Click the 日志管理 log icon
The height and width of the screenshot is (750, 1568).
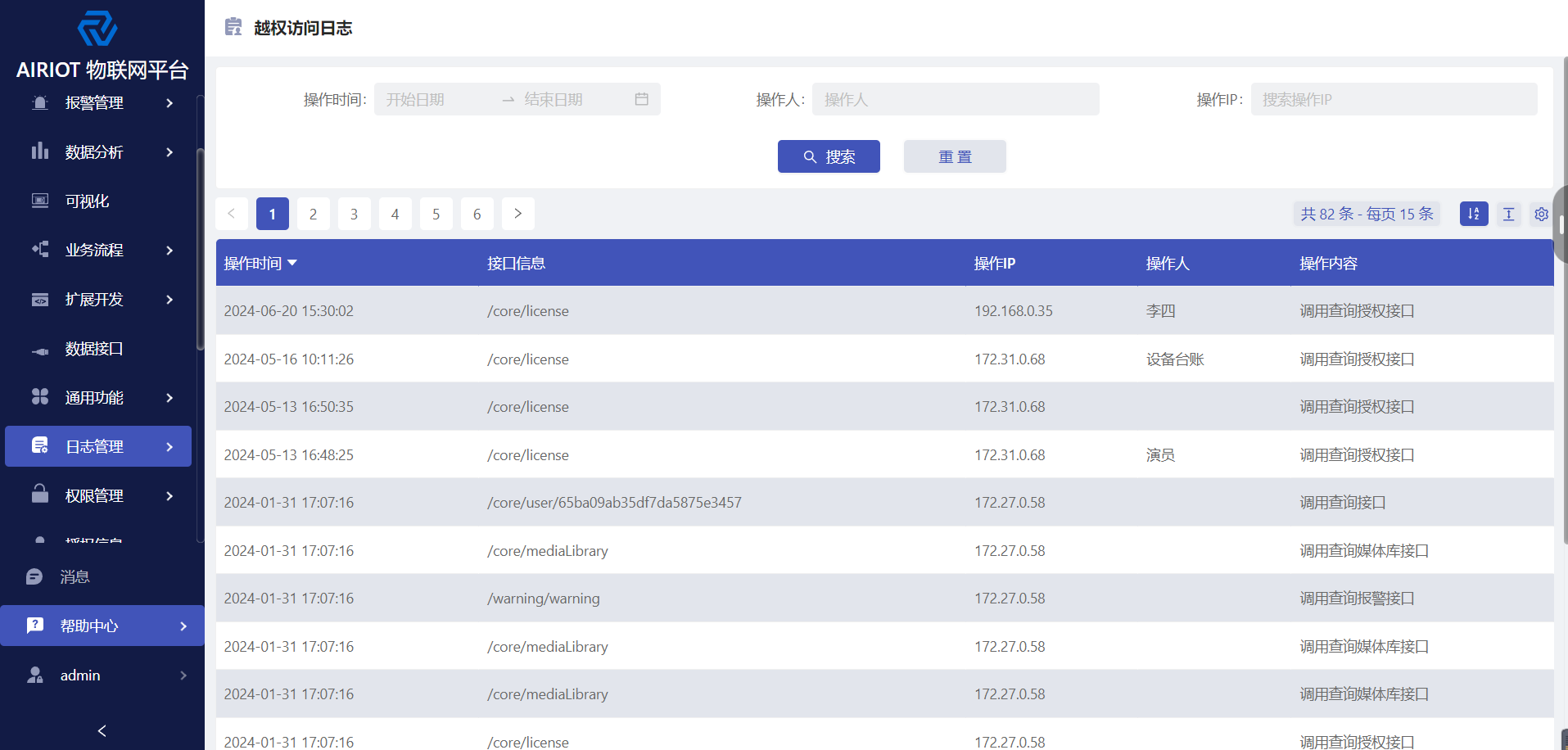pos(39,446)
